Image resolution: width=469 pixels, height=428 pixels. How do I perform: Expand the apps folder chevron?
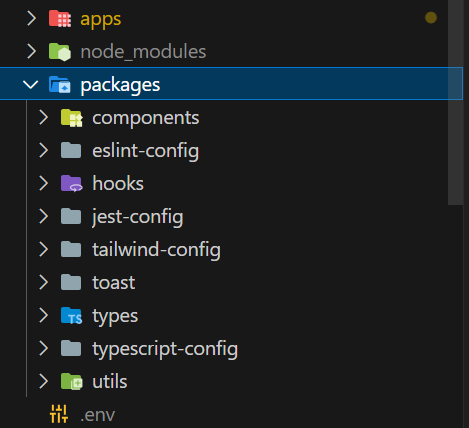[x=31, y=19]
